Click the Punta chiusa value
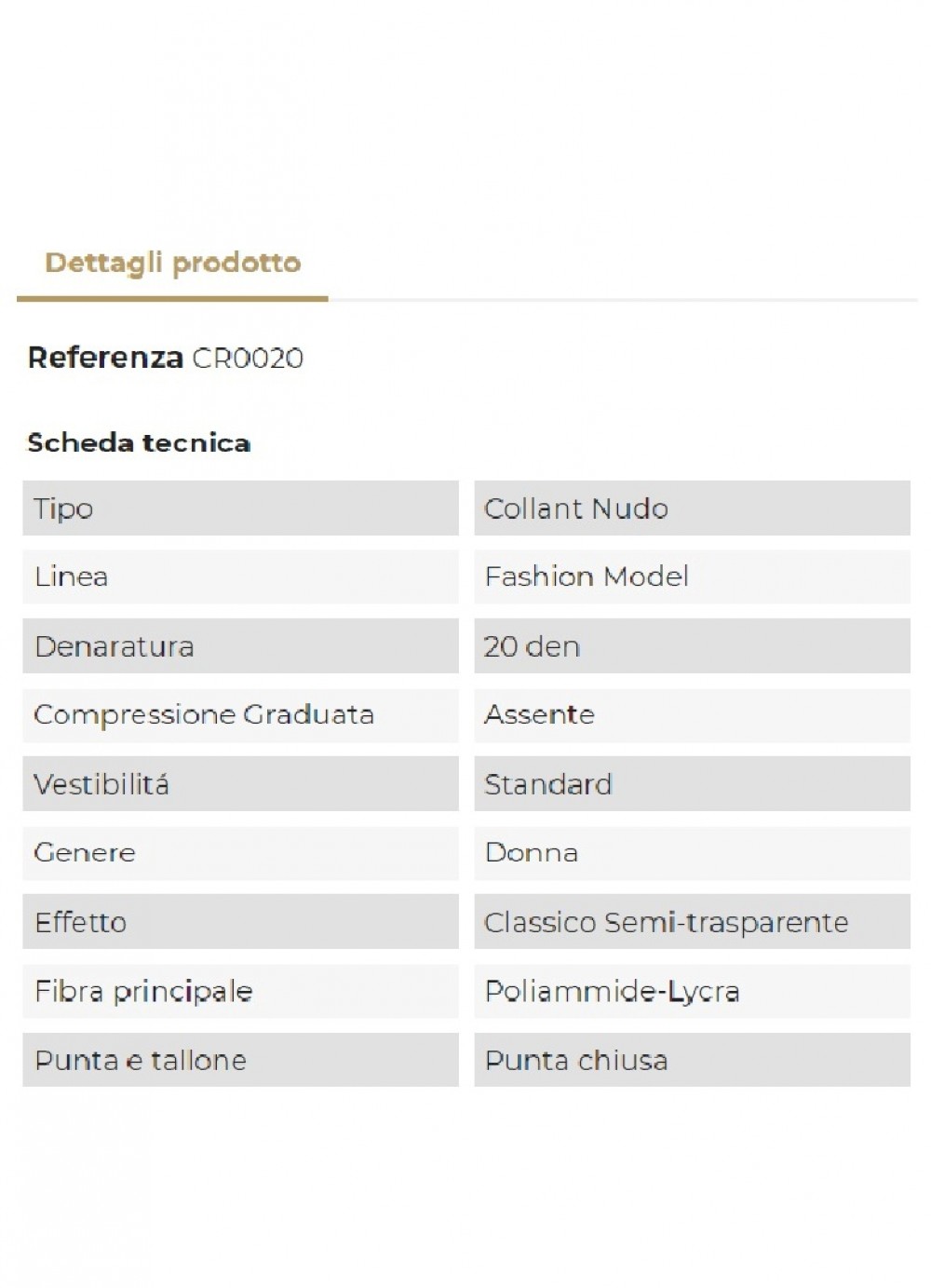The height and width of the screenshot is (1288, 931). [576, 1061]
